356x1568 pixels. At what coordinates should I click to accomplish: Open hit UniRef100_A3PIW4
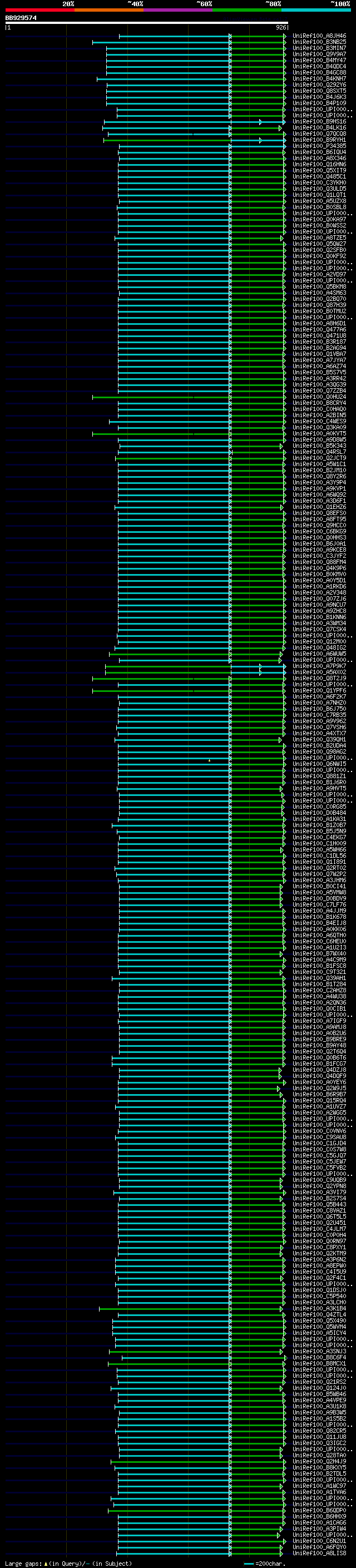point(319,1529)
